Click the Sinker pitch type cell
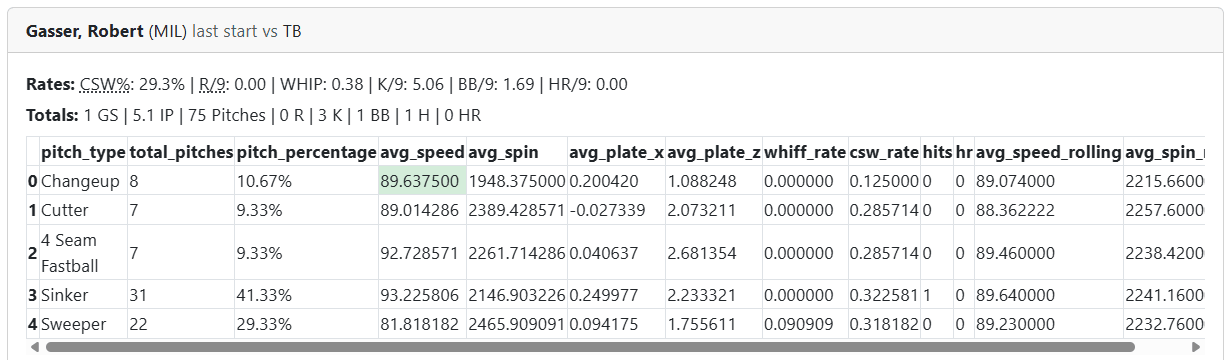1232x360 pixels. 83,295
